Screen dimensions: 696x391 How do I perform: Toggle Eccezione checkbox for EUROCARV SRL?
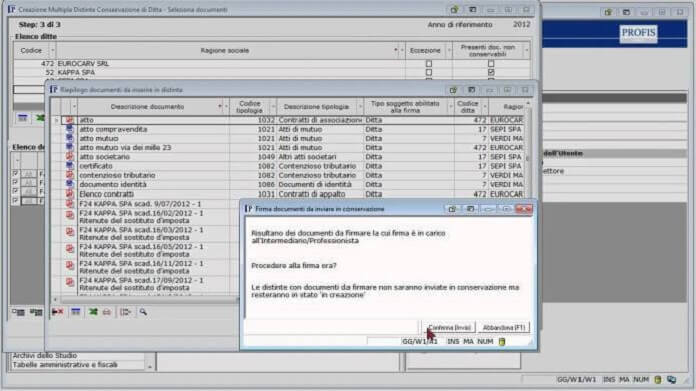click(x=429, y=63)
